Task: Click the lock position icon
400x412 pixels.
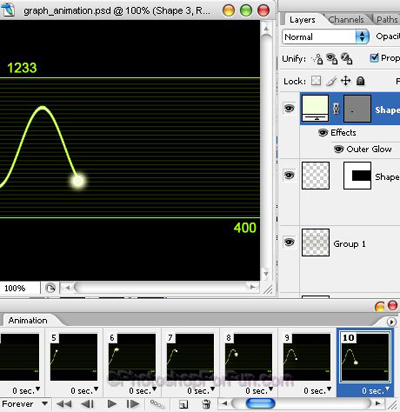Action: [346, 81]
